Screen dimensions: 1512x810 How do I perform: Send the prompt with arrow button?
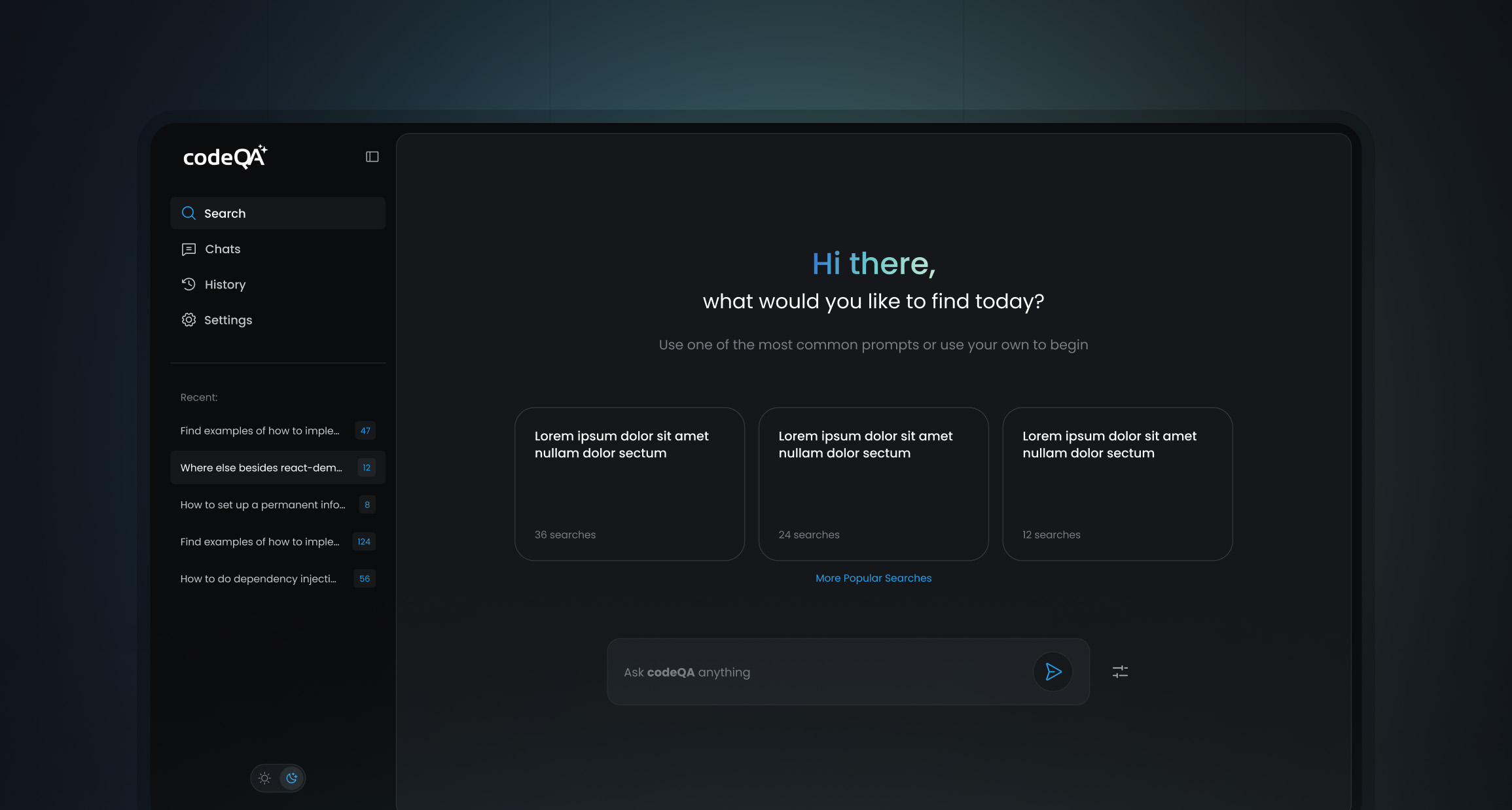(x=1053, y=672)
